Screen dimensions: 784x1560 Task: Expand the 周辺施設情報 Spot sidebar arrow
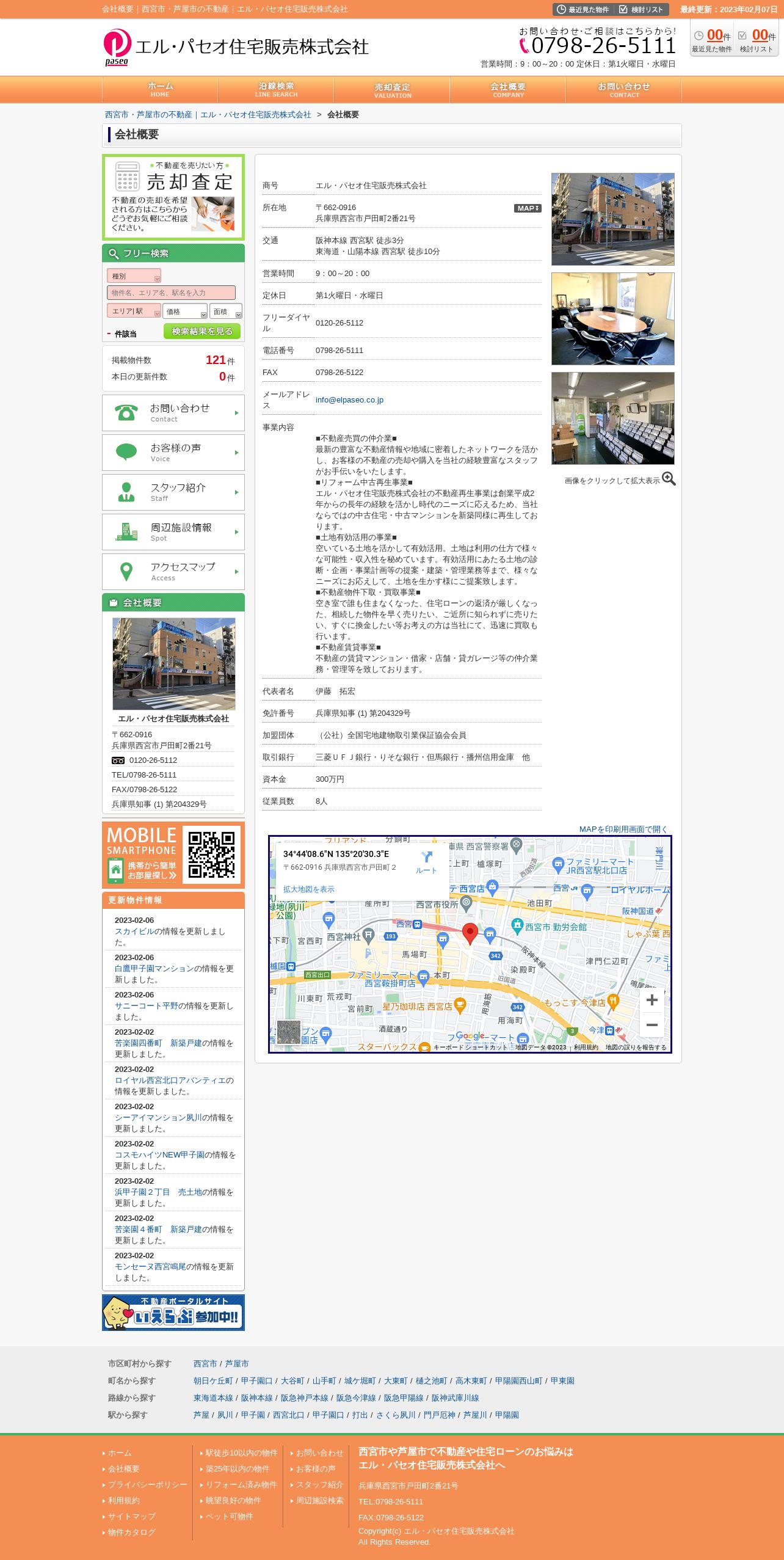pyautogui.click(x=236, y=532)
